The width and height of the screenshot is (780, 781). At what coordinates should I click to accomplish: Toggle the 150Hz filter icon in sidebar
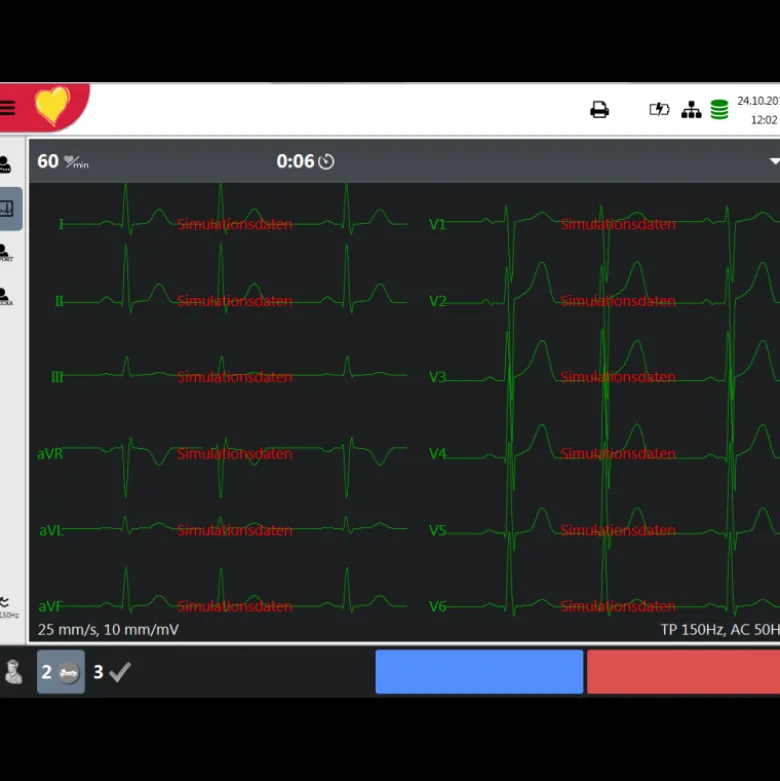(7, 607)
